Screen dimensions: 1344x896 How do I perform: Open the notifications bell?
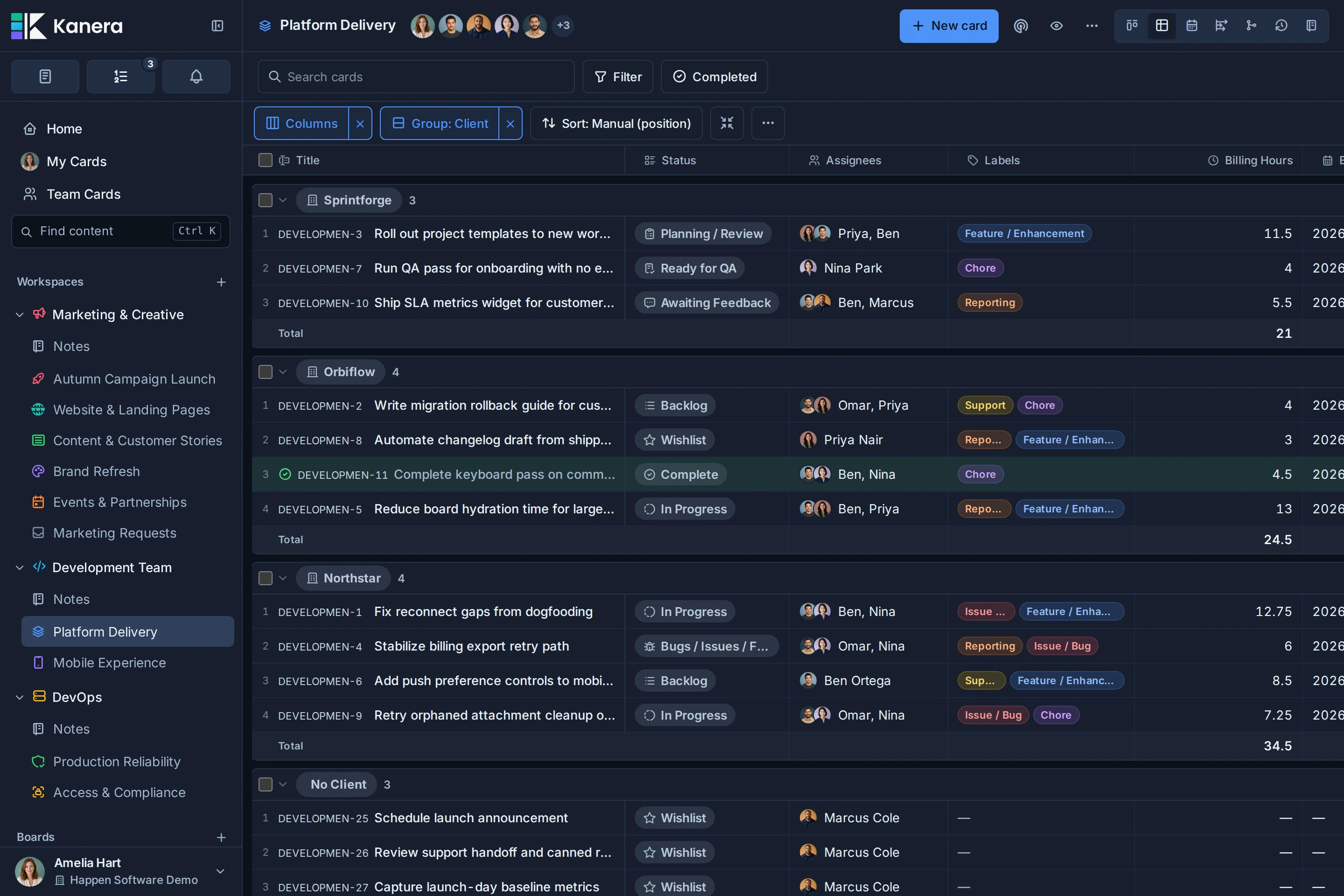point(196,77)
